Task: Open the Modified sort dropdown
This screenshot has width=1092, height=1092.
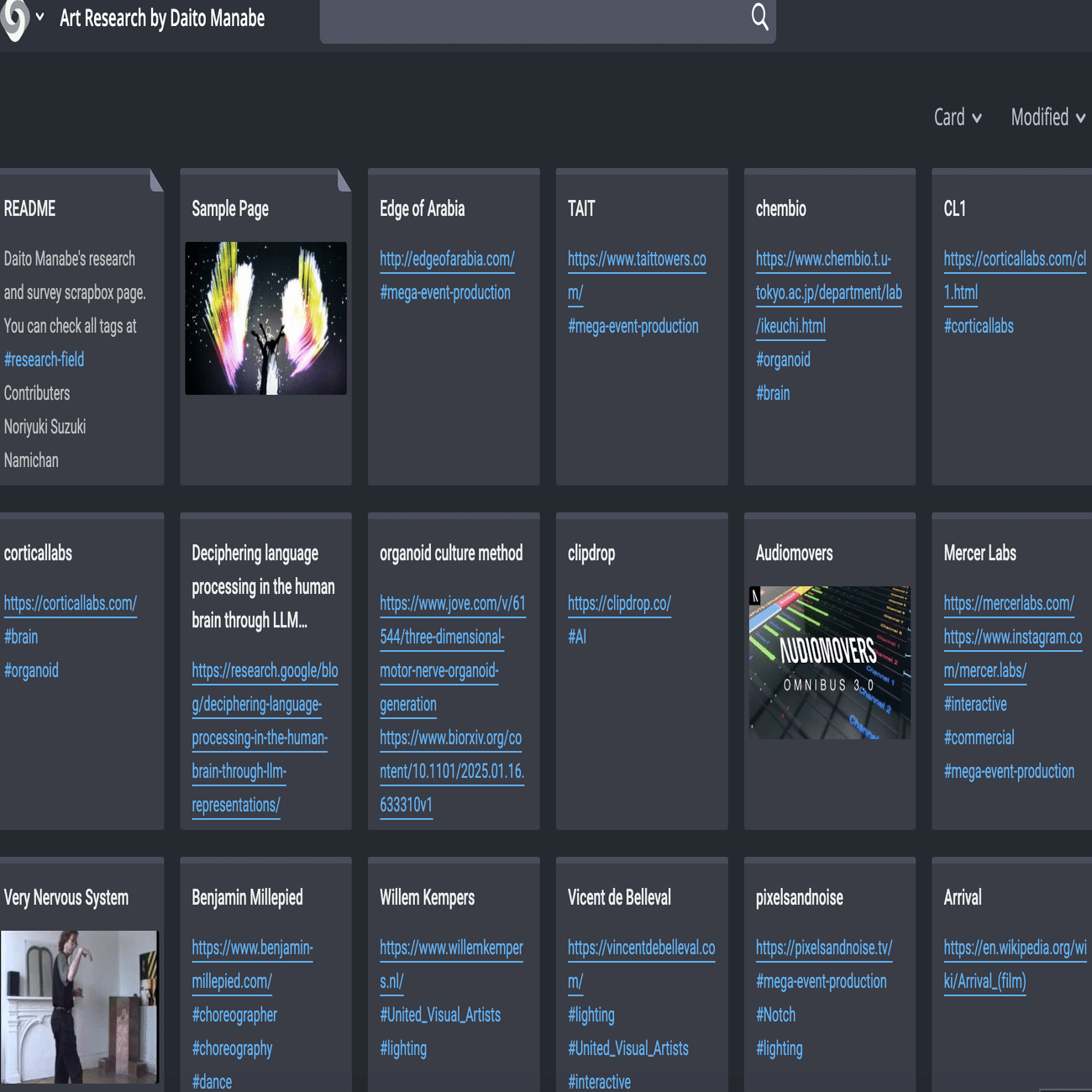Action: tap(1048, 118)
